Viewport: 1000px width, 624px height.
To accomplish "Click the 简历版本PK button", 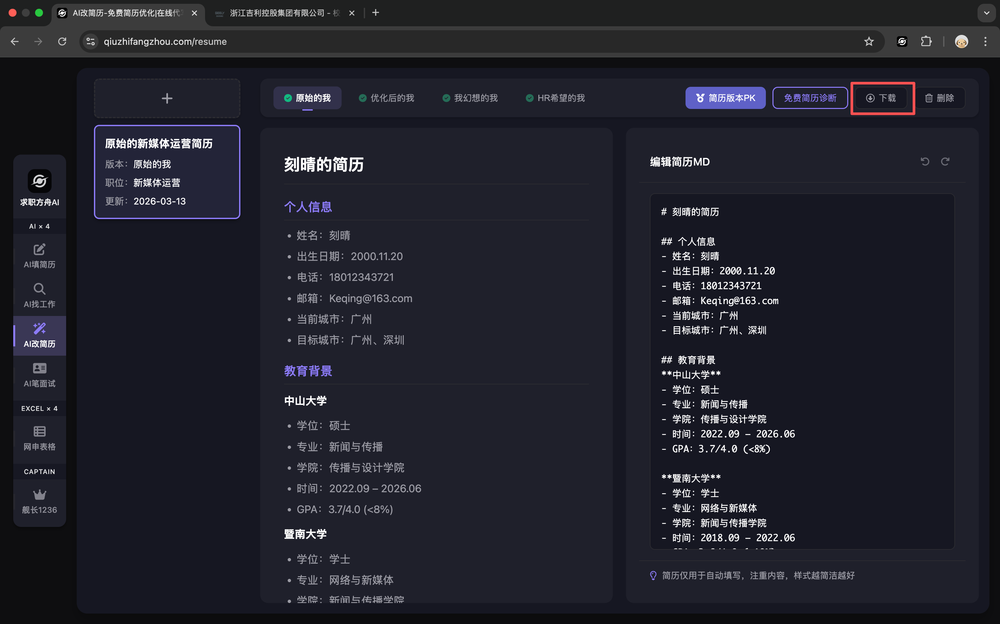I will click(x=725, y=98).
